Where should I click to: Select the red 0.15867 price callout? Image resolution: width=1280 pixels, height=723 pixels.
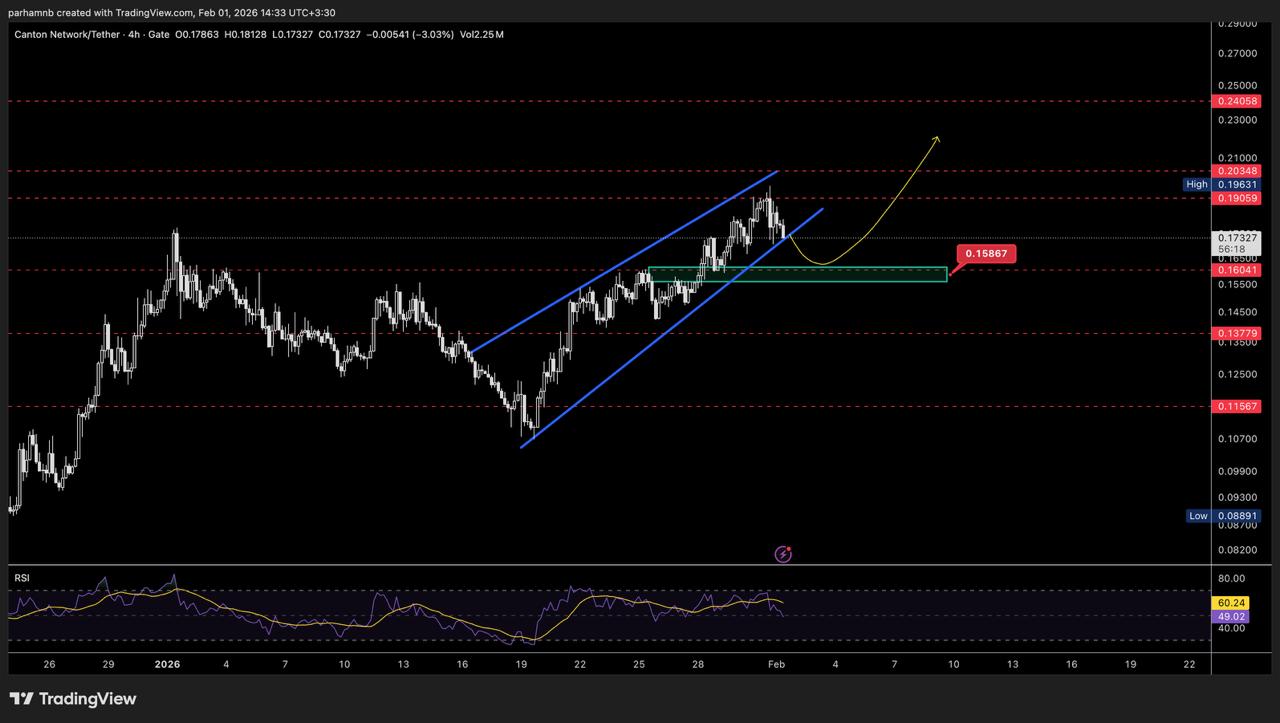[x=987, y=254]
